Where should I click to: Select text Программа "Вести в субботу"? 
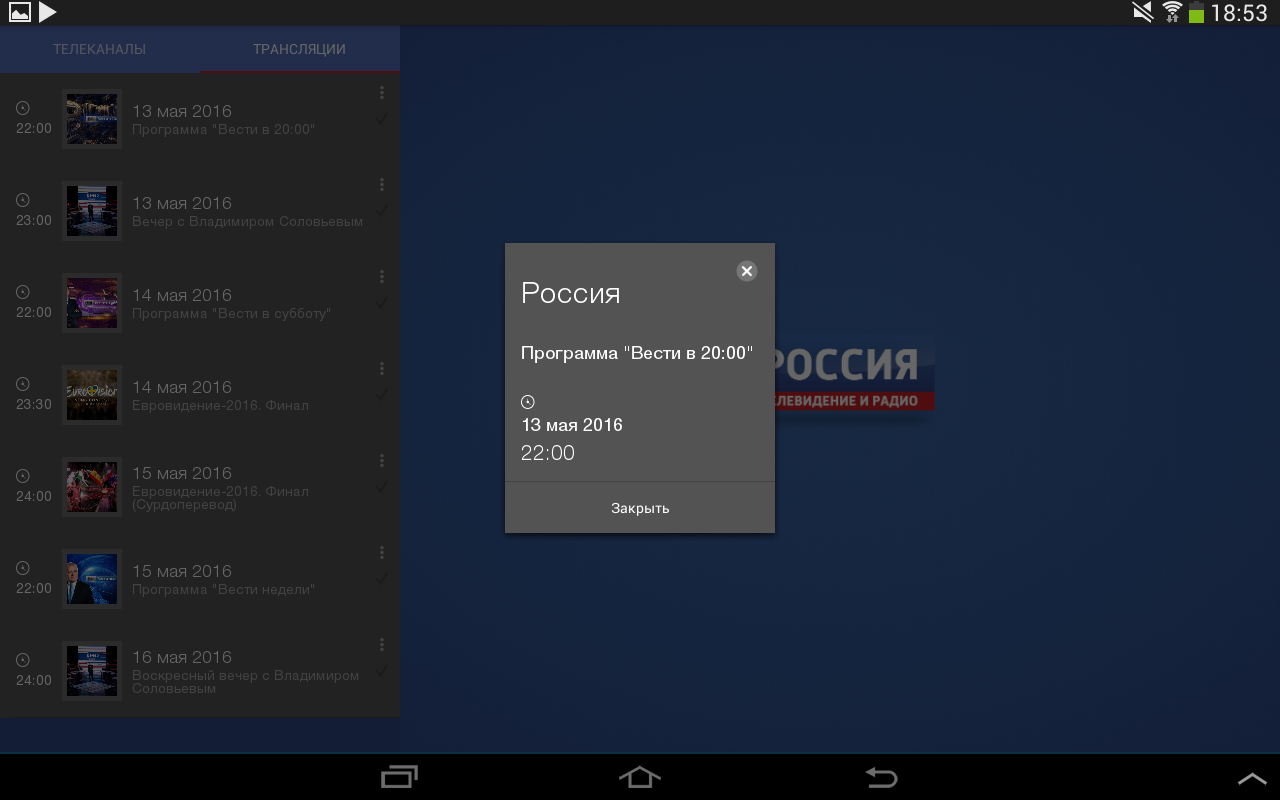click(x=231, y=314)
